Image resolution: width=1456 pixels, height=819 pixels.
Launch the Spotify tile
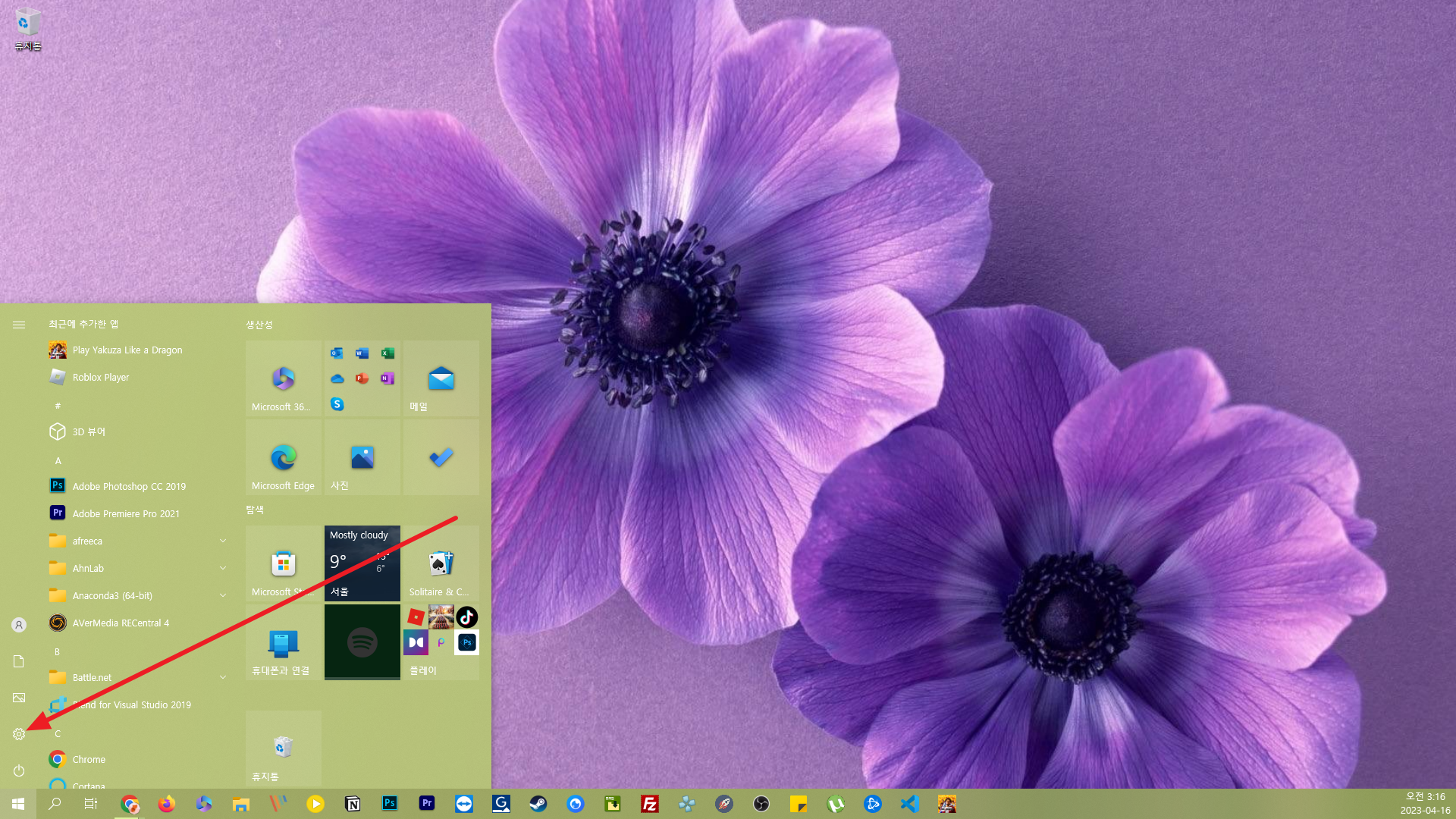[x=362, y=642]
